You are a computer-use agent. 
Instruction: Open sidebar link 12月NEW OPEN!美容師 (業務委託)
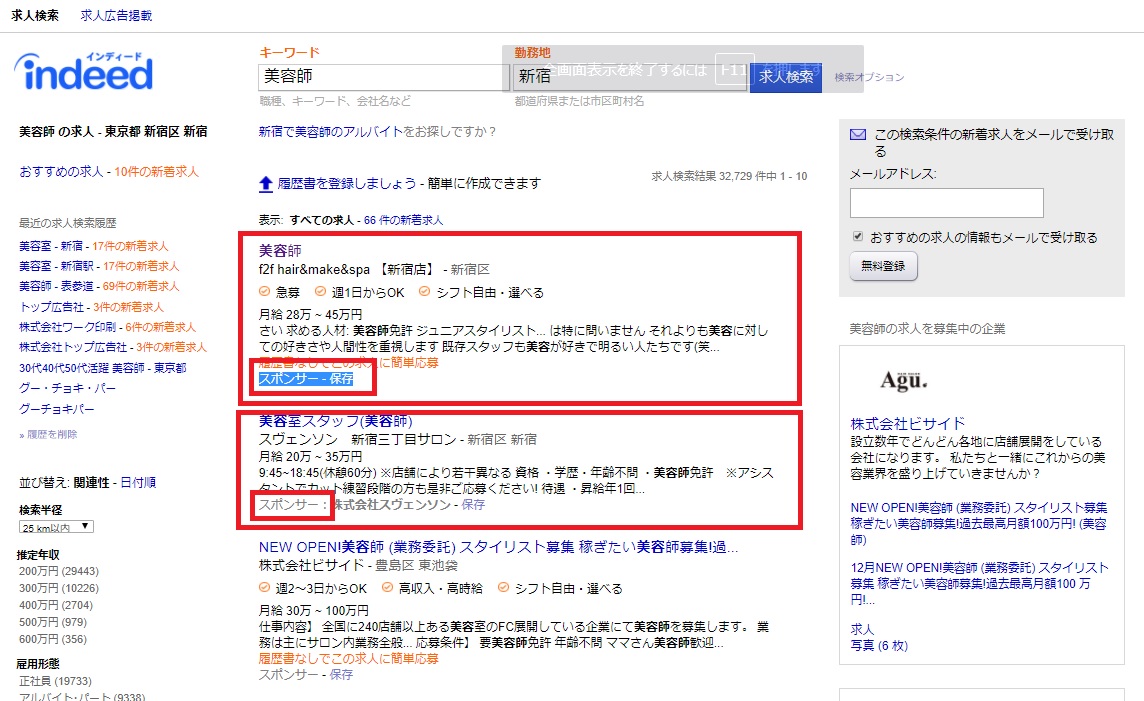[x=979, y=584]
